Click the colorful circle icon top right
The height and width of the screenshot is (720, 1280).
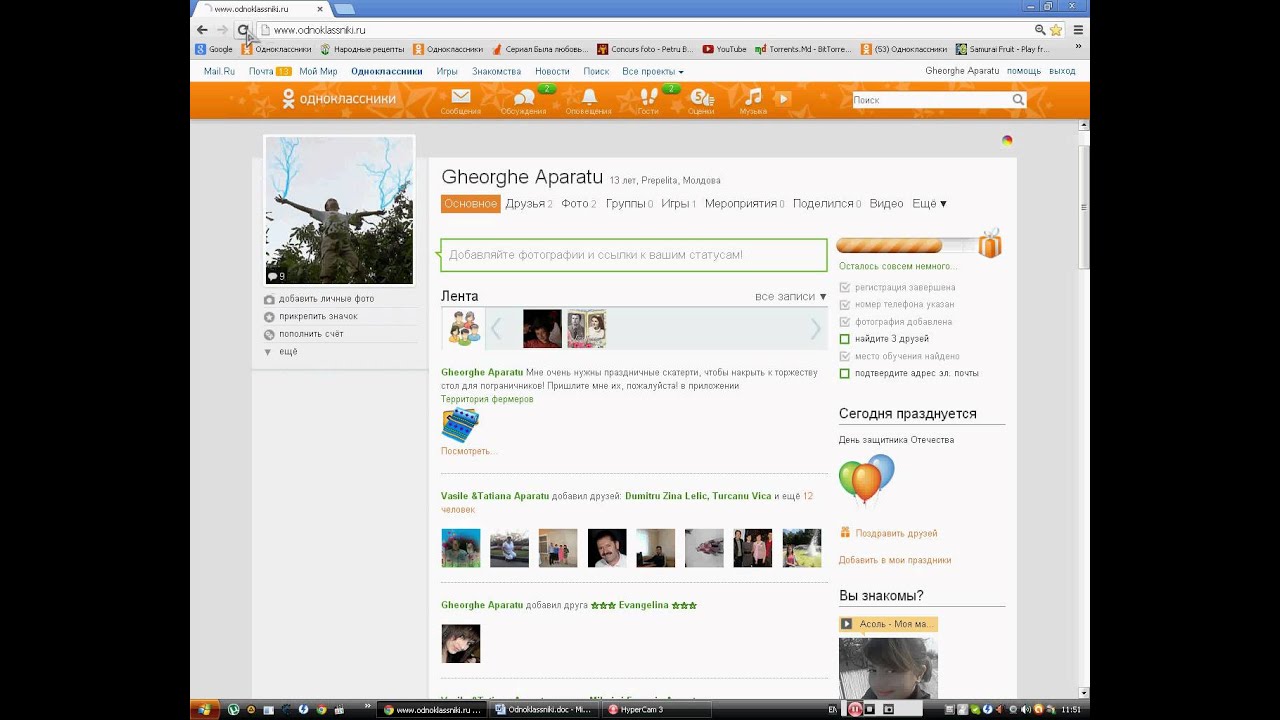(x=1007, y=141)
